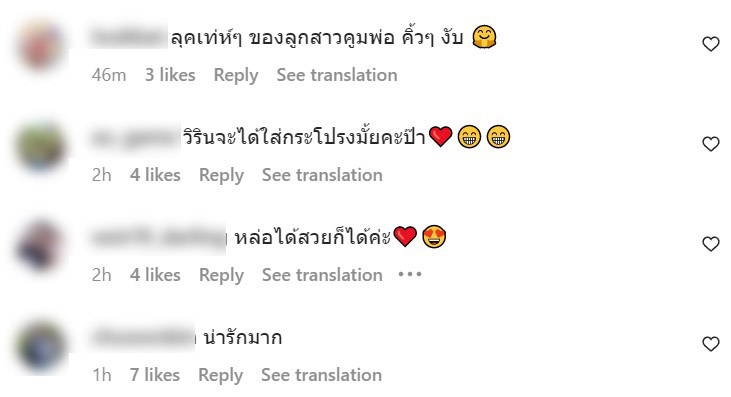731x397 pixels.
Task: Tap heart icon beside heart-eyes emoji comment
Action: pyautogui.click(x=710, y=244)
